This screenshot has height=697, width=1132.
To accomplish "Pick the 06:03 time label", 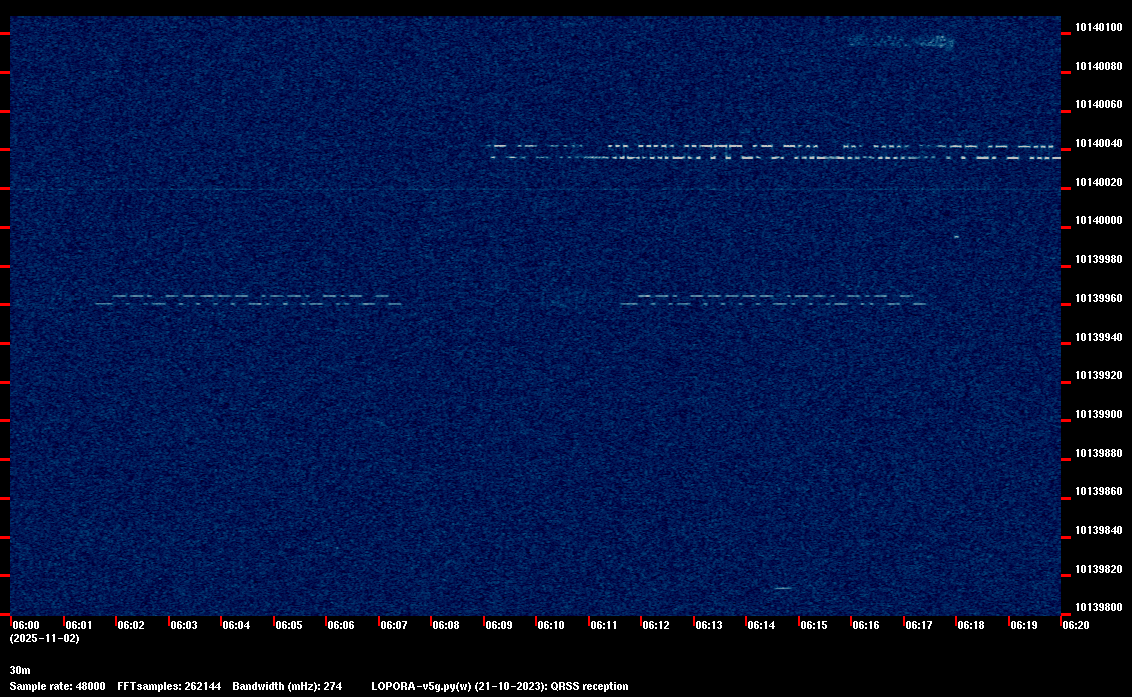I will coord(183,625).
